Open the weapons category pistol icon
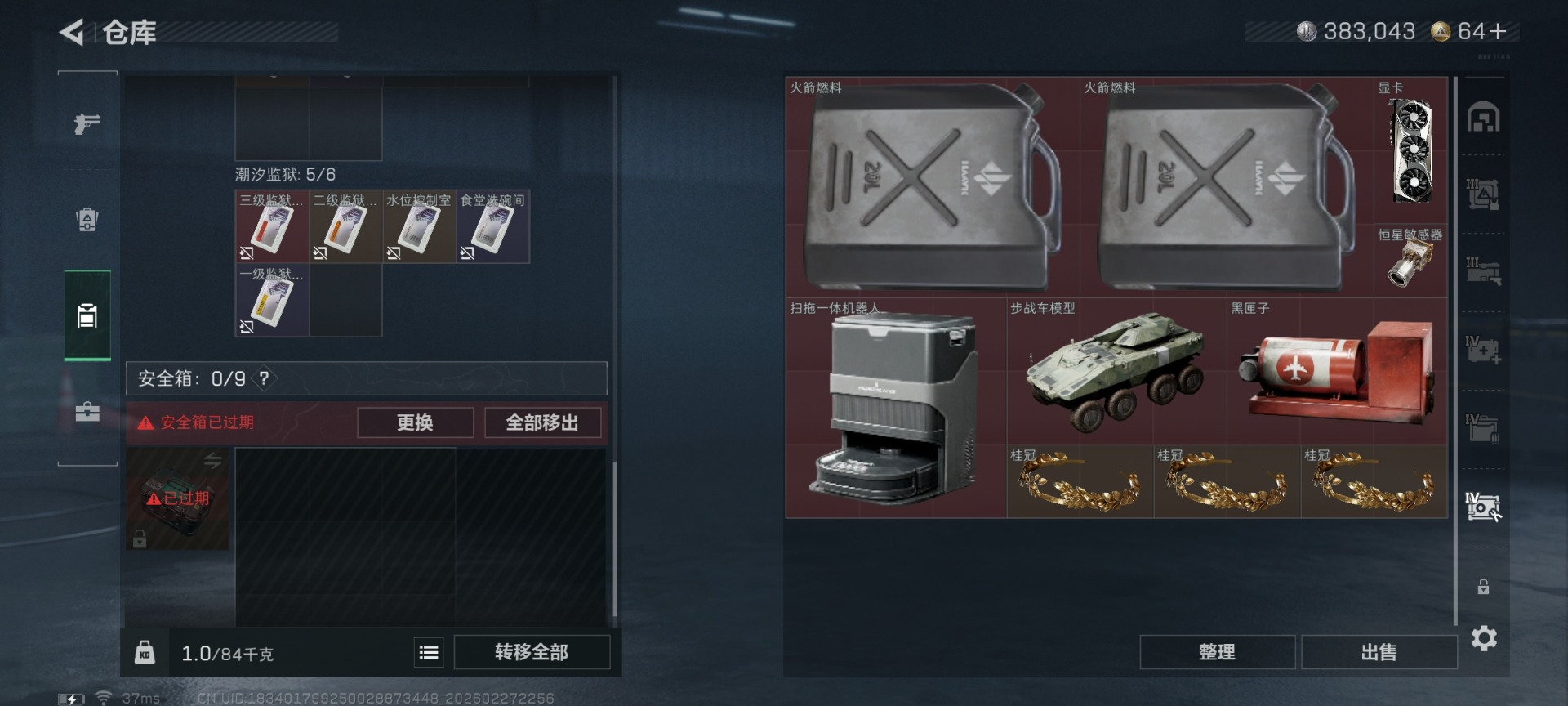This screenshot has width=1568, height=706. (87, 124)
